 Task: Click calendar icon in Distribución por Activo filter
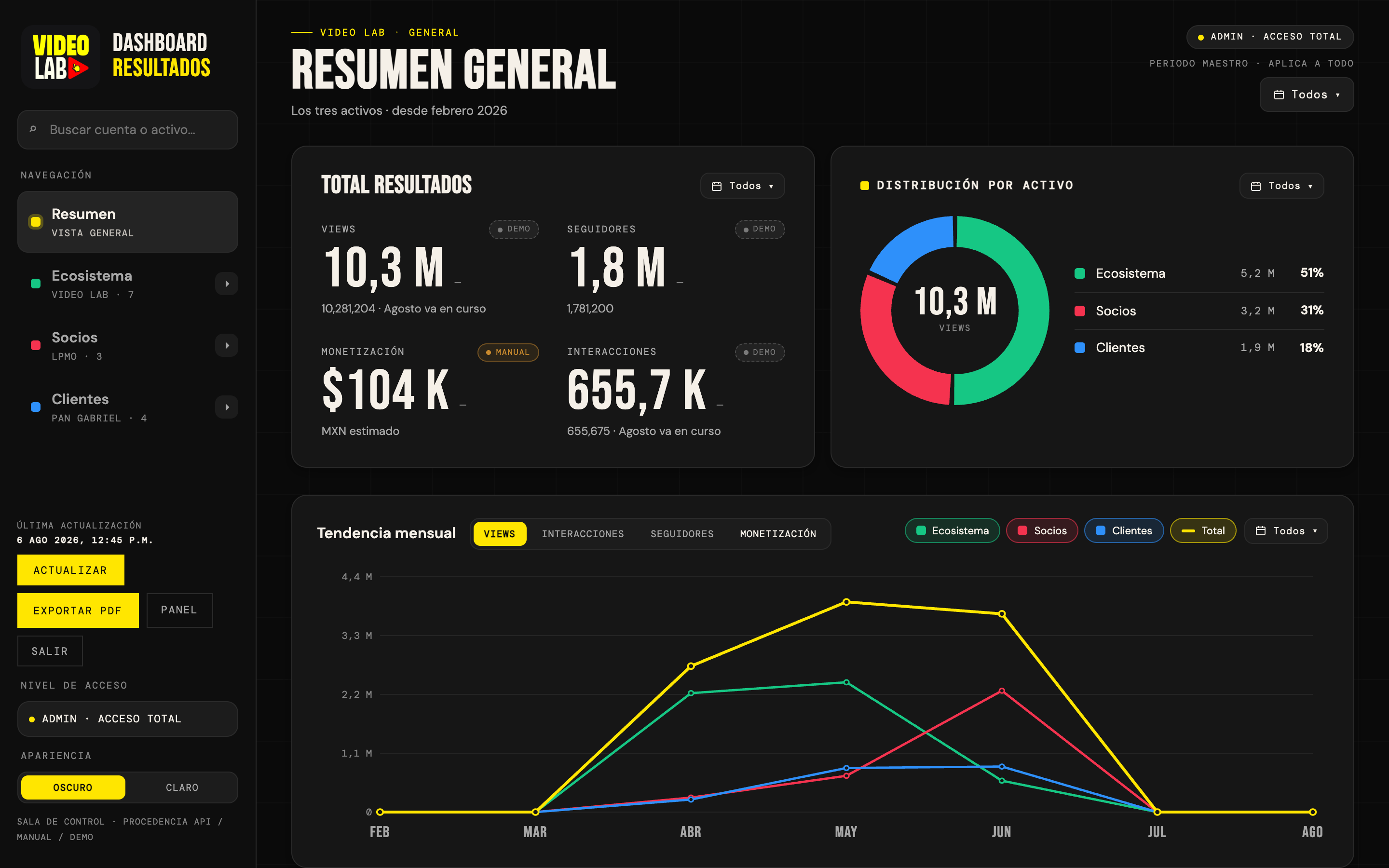click(1256, 186)
